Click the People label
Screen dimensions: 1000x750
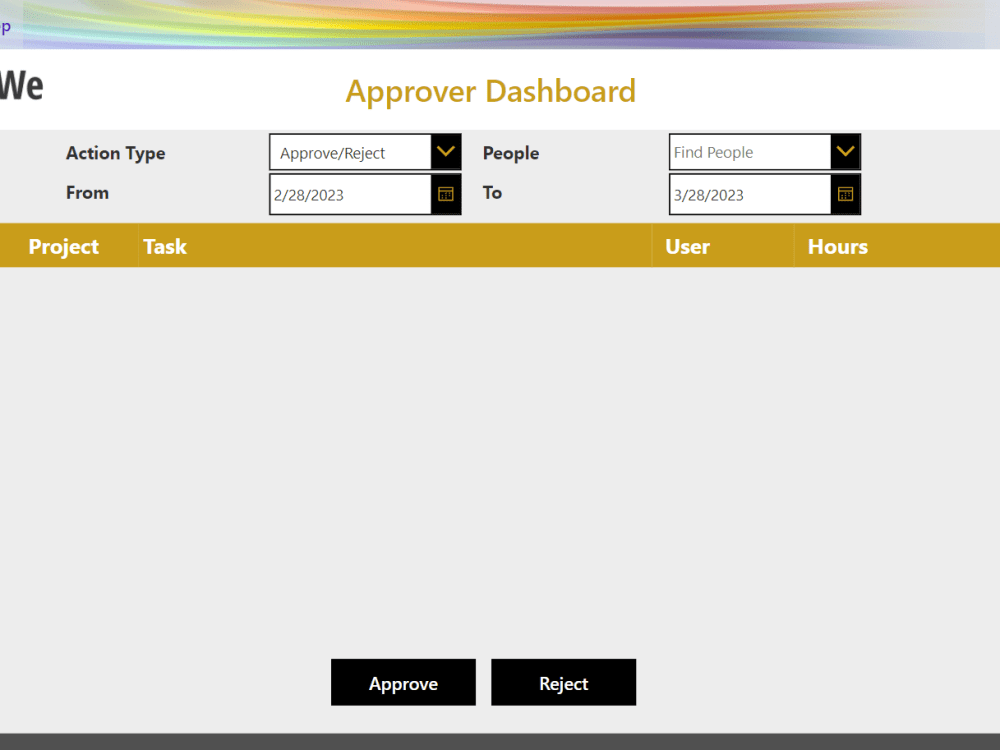[511, 153]
